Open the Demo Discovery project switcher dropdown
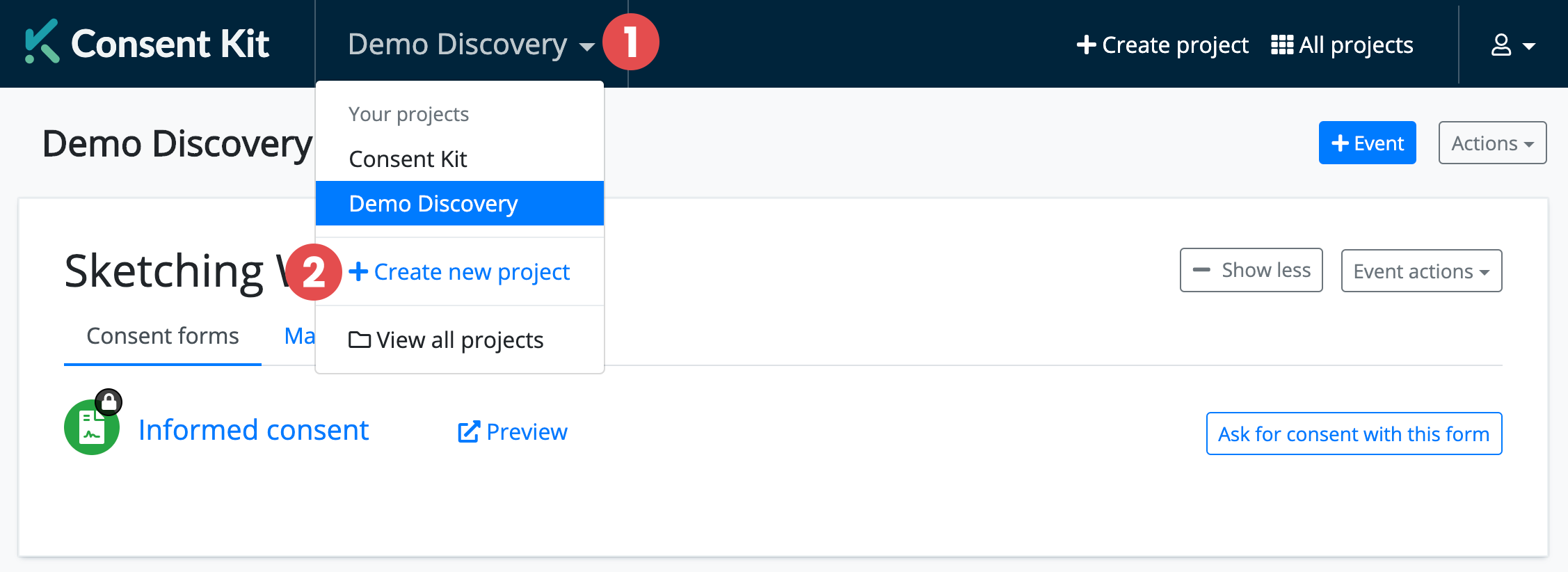The width and height of the screenshot is (1568, 572). [458, 44]
